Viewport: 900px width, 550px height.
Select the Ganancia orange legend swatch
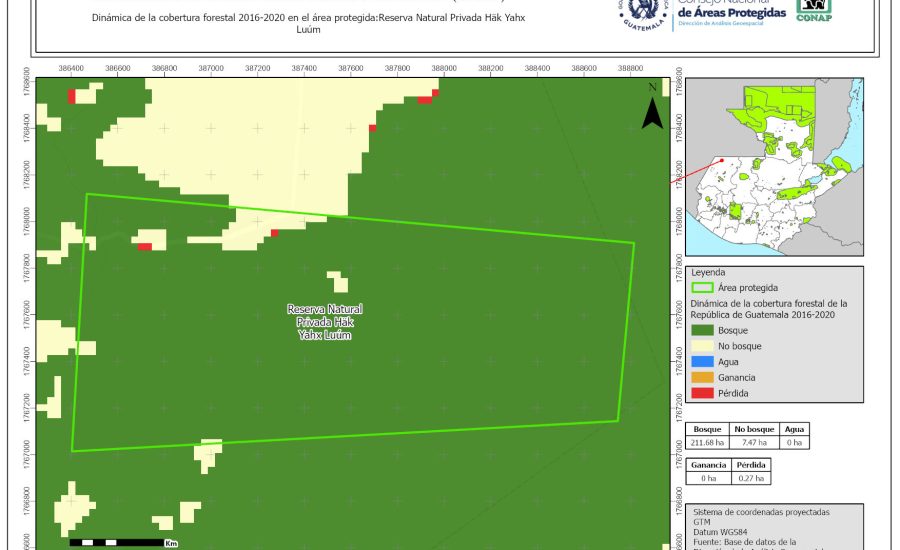tap(706, 377)
